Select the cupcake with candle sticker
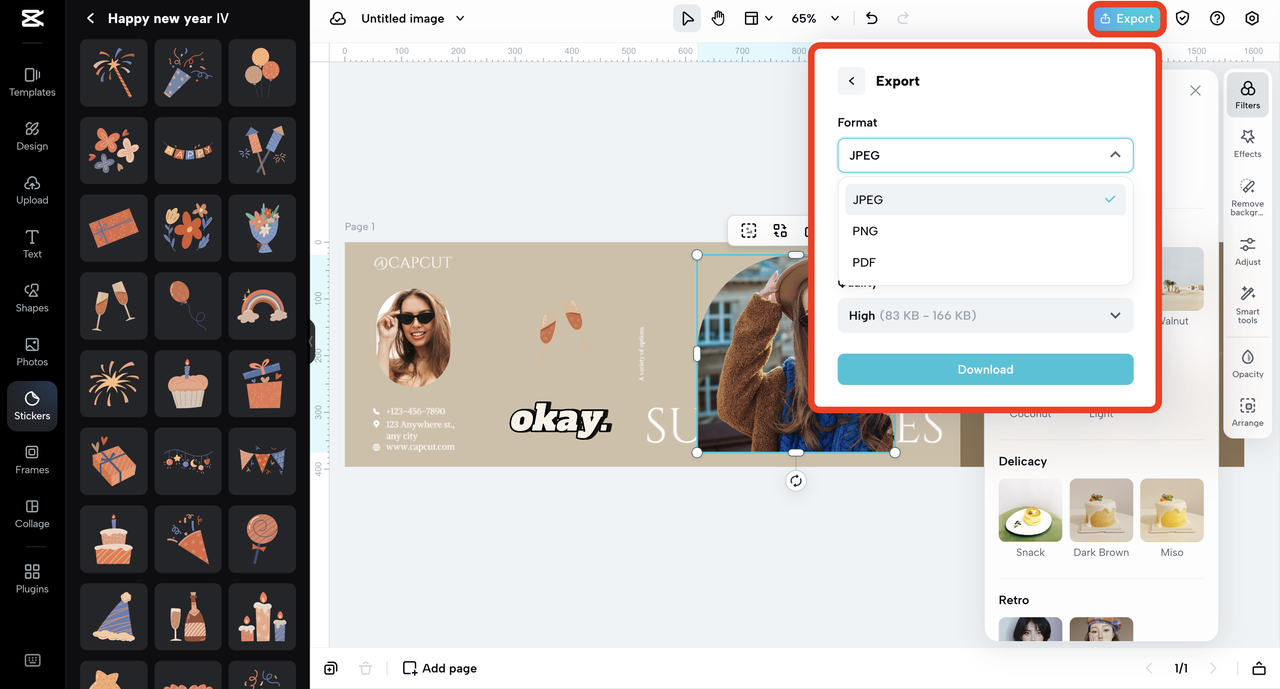 tap(188, 383)
